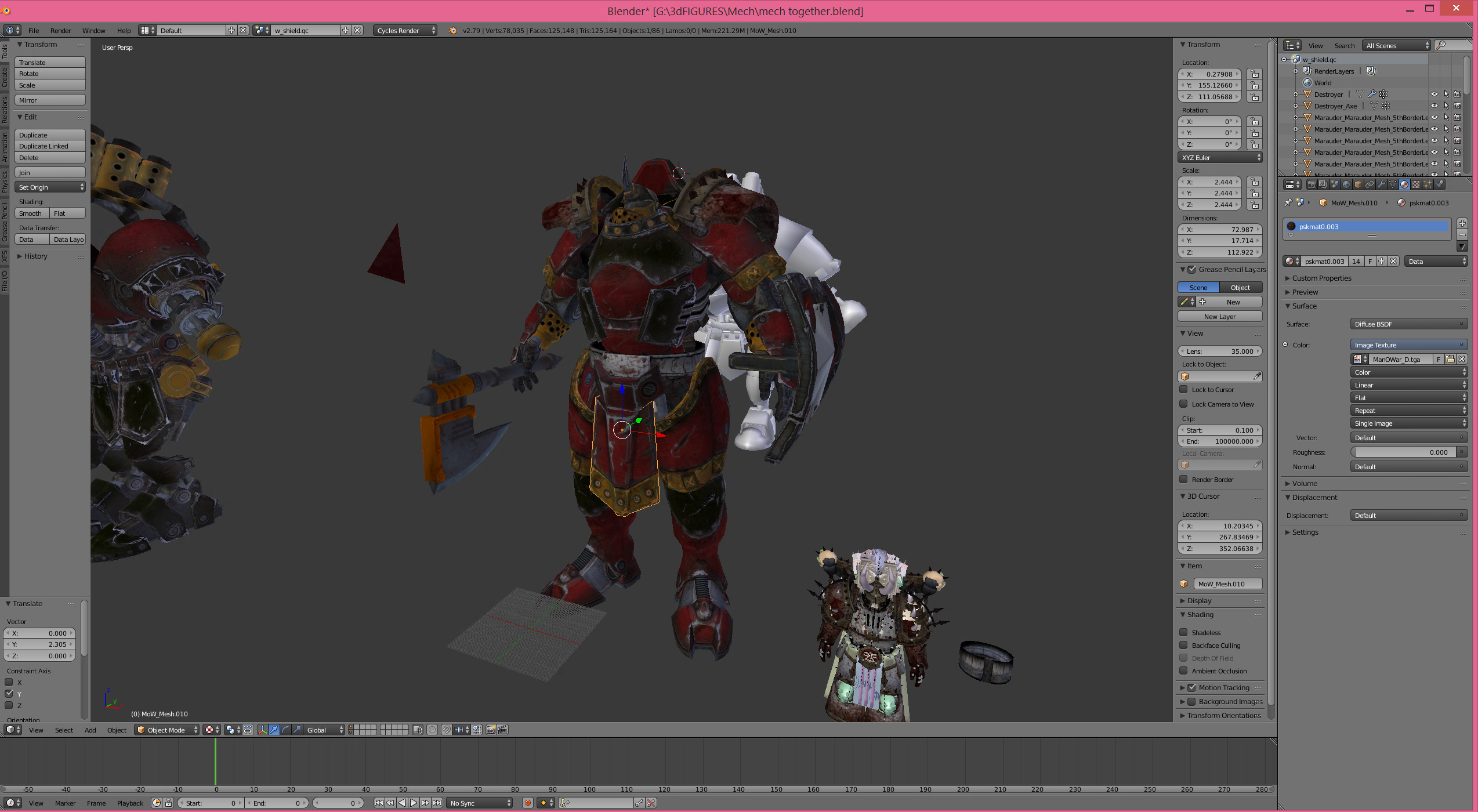The height and width of the screenshot is (812, 1478).
Task: Click the New Layer button
Action: click(x=1219, y=317)
